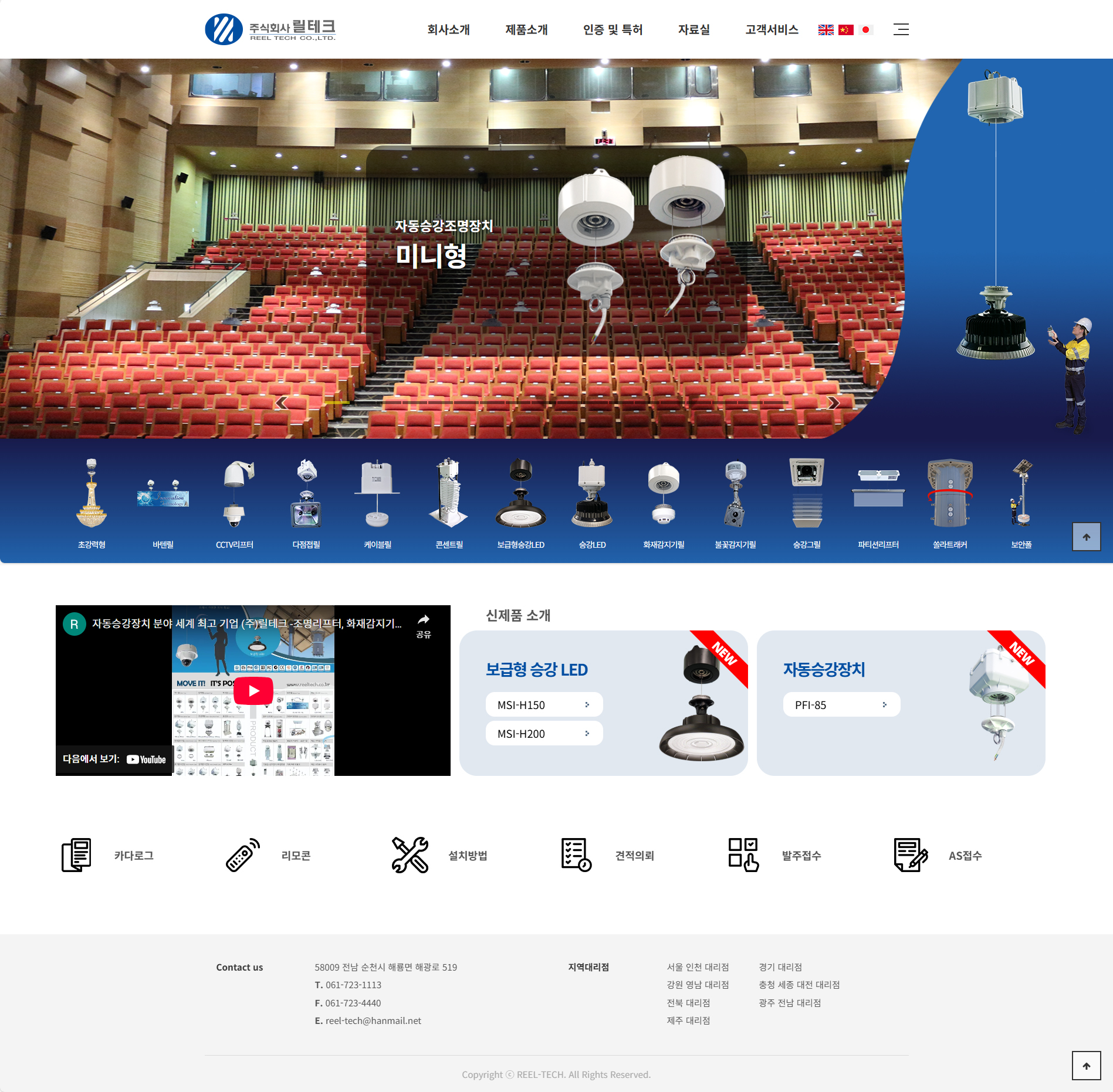The height and width of the screenshot is (1092, 1113).
Task: Open 서울 인천 대리점 link
Action: tap(698, 967)
